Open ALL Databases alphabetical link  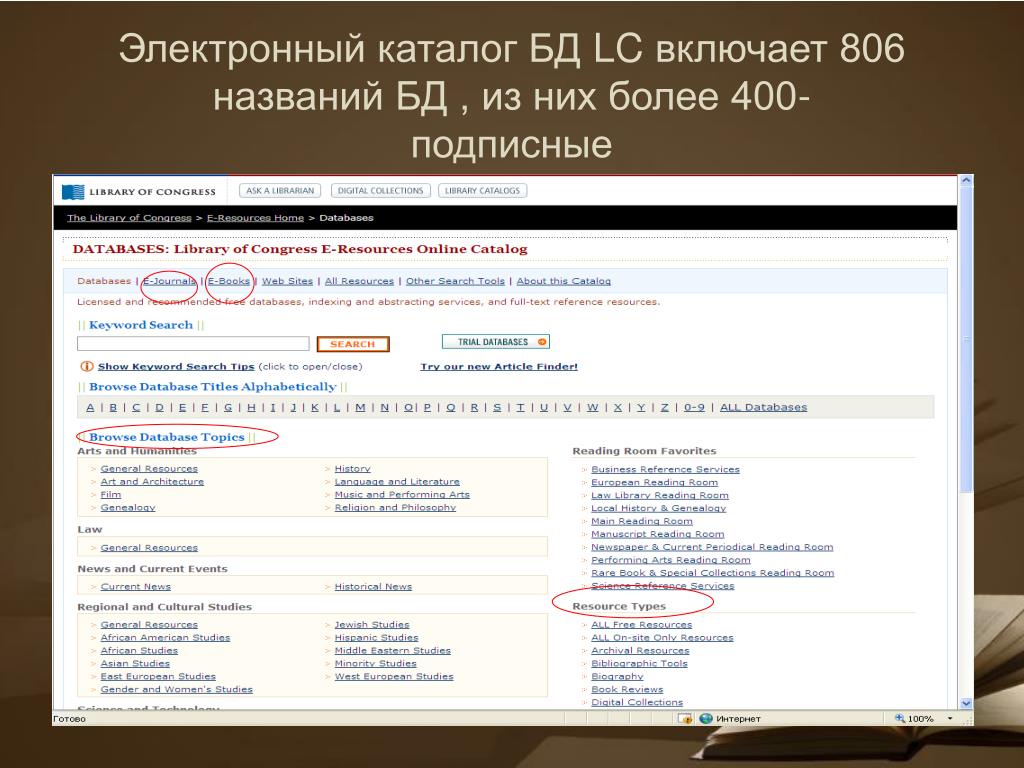point(763,407)
